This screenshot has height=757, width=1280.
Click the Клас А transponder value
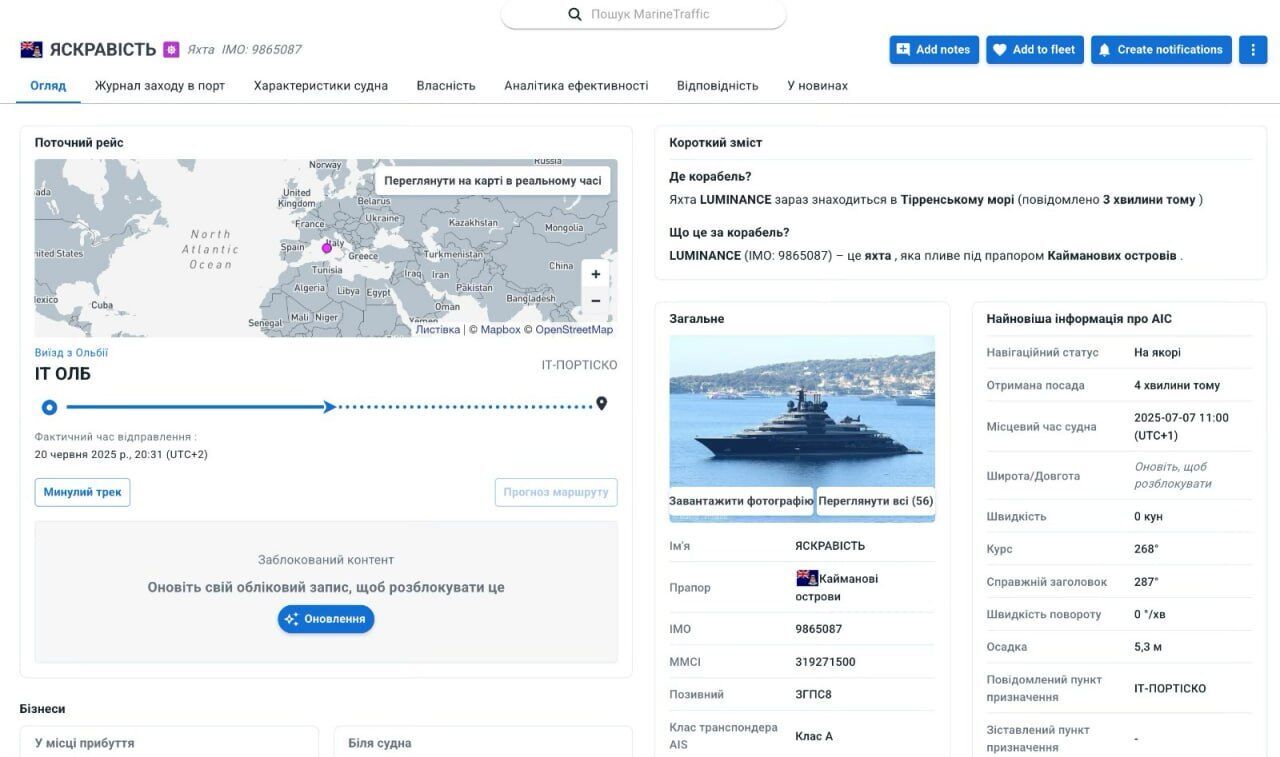pyautogui.click(x=814, y=736)
